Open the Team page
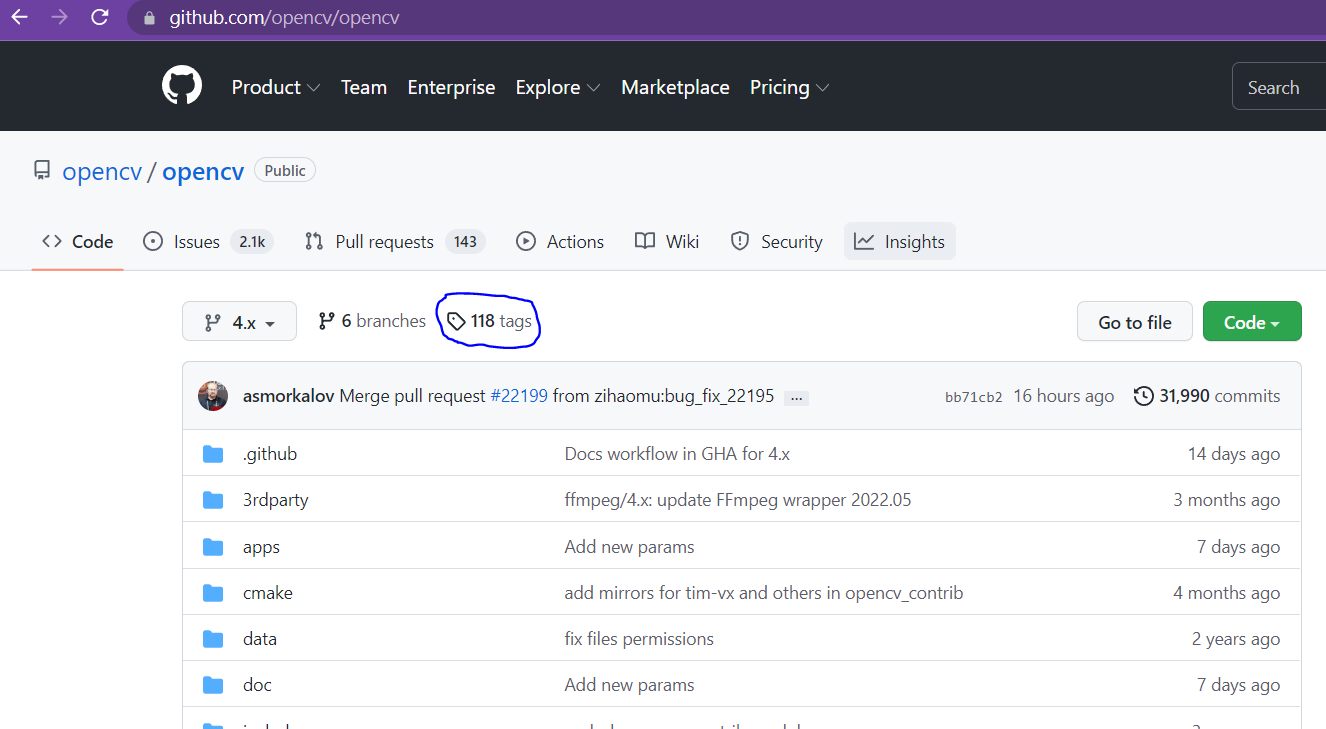The height and width of the screenshot is (729, 1326). pos(364,87)
